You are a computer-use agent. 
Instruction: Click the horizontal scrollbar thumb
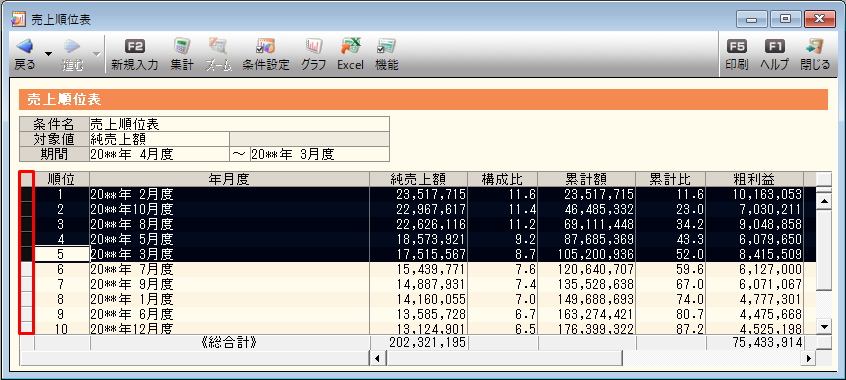[x=504, y=358]
